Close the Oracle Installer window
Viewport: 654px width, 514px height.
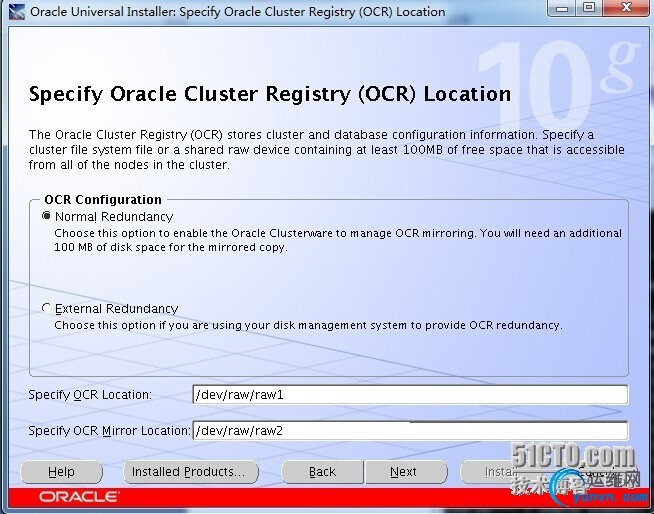coord(625,8)
